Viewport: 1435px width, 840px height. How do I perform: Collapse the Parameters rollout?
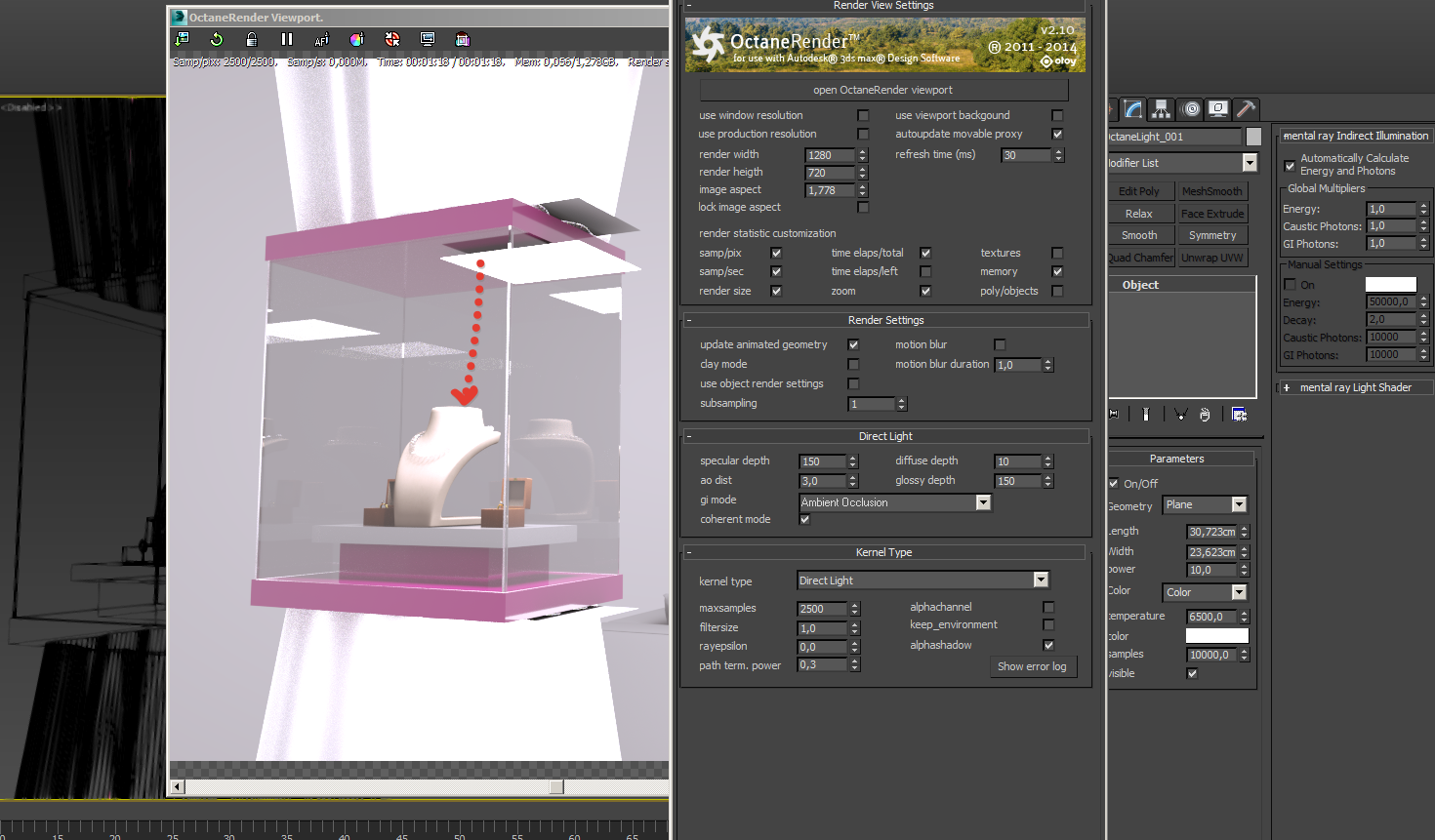tap(1180, 459)
